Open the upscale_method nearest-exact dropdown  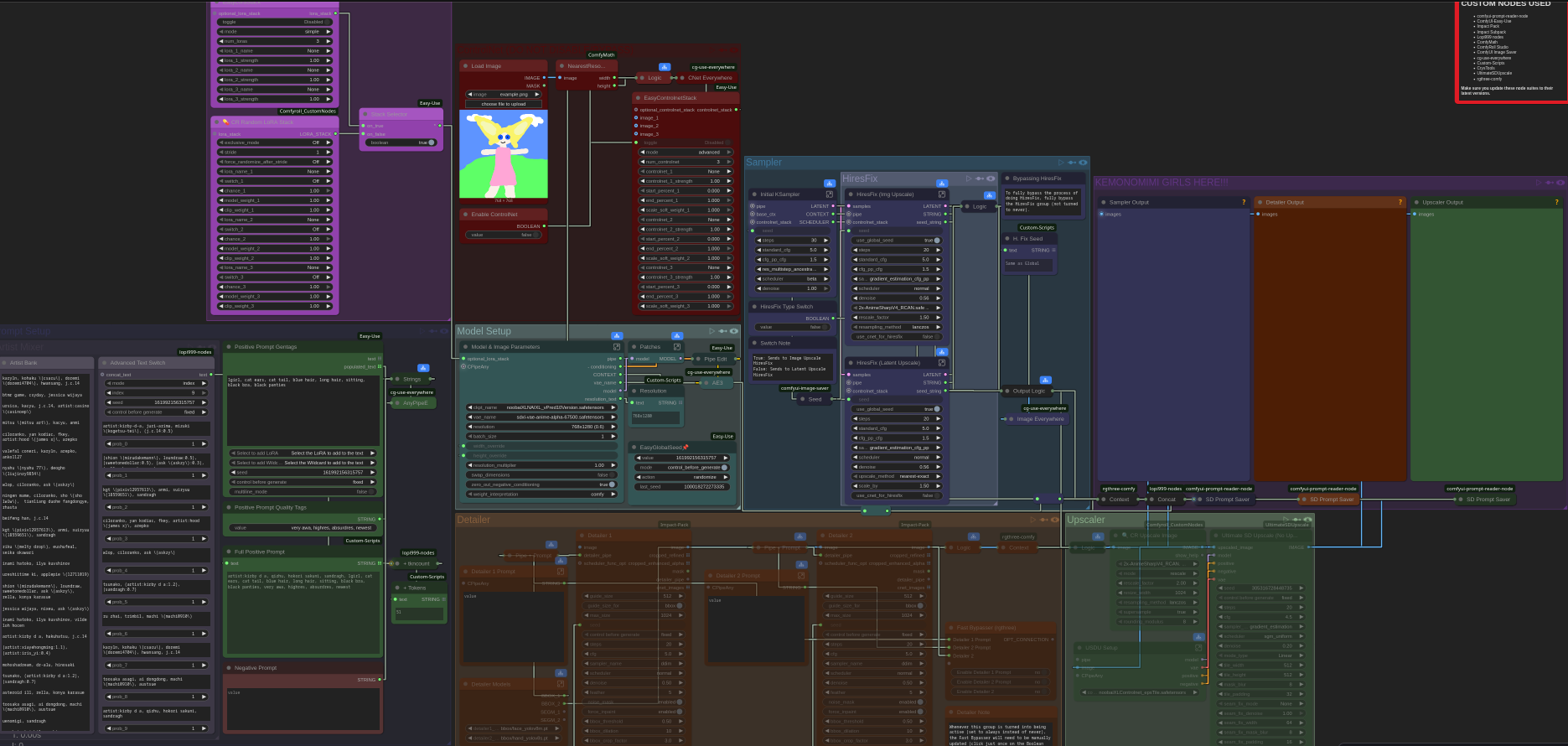point(896,476)
